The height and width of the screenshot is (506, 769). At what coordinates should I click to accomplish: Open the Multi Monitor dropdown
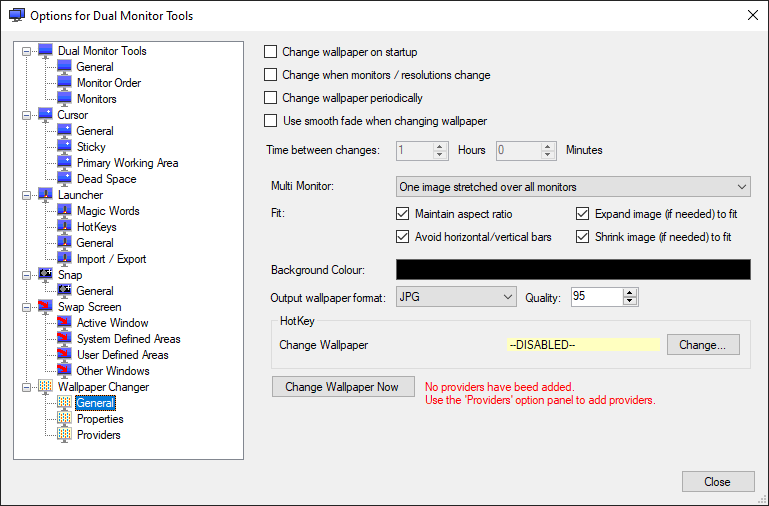(x=573, y=187)
